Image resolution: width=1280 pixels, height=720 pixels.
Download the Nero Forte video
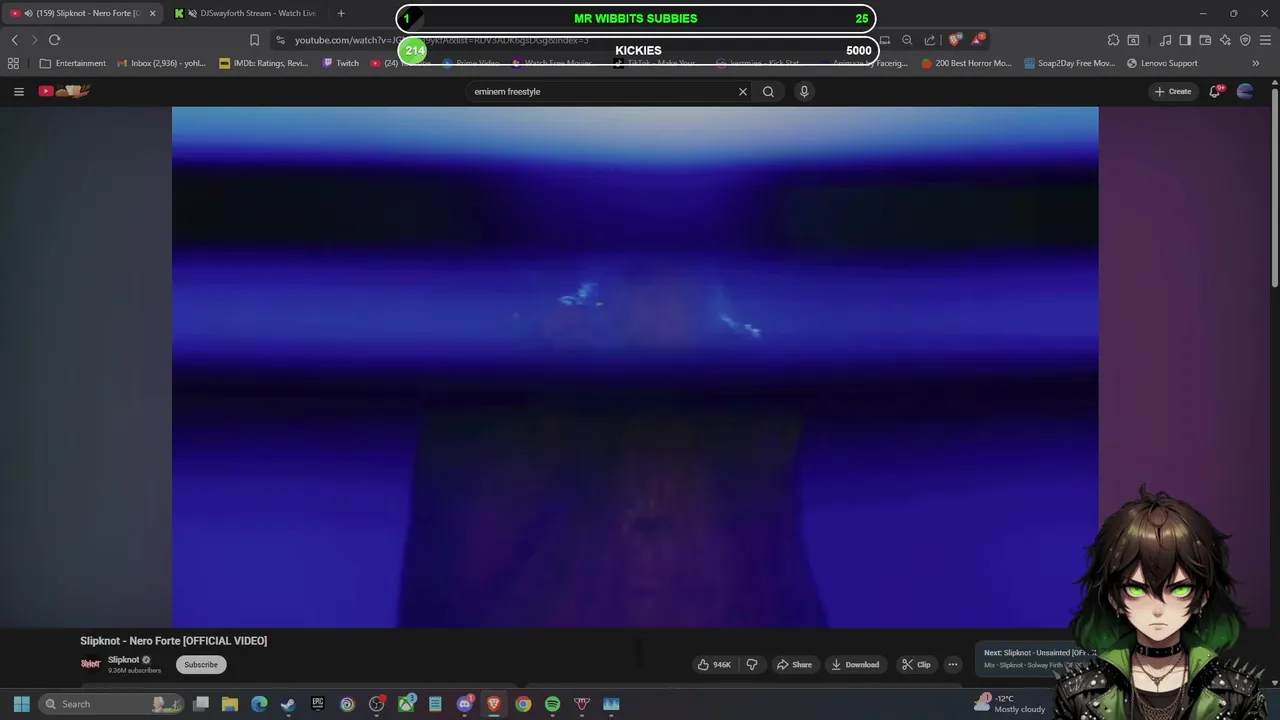point(856,664)
